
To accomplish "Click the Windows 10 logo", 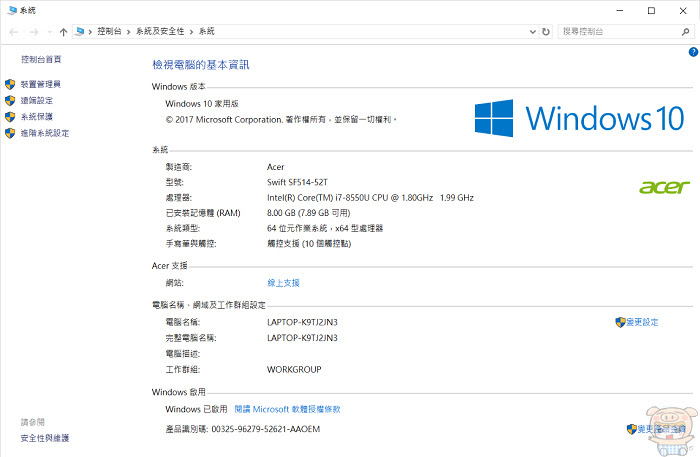I will pos(579,118).
